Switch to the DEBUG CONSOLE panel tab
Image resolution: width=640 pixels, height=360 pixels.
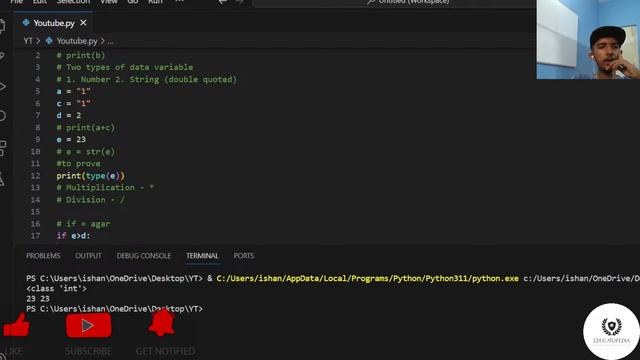click(x=144, y=256)
